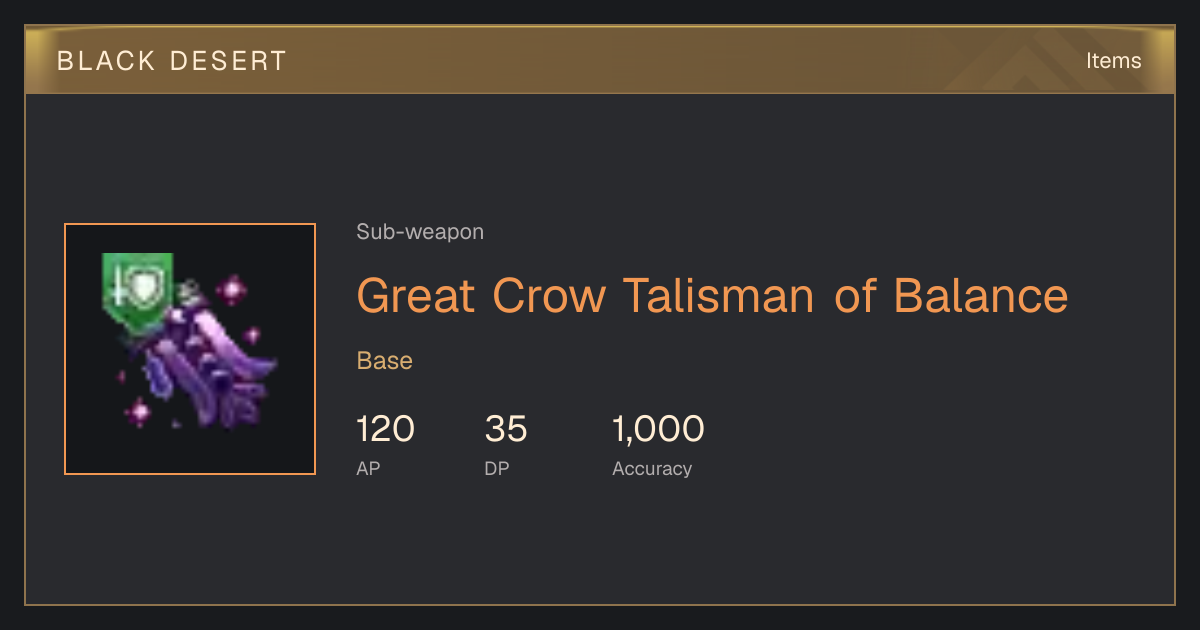Click the AP stat label
Image resolution: width=1200 pixels, height=630 pixels.
click(368, 468)
